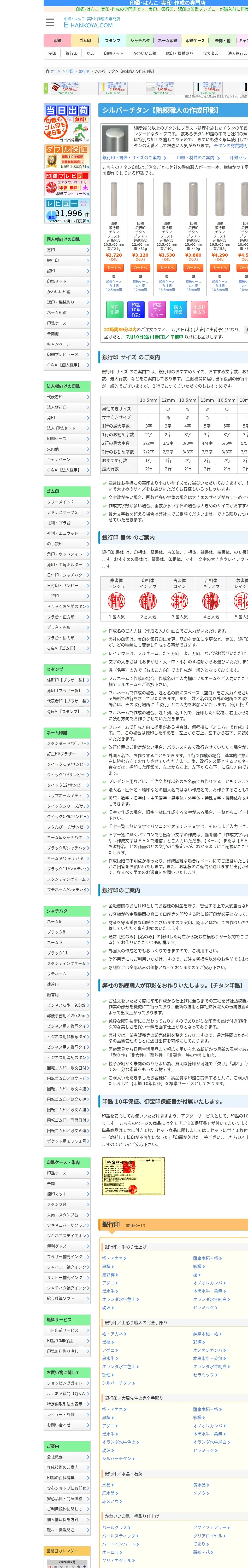Image resolution: width=248 pixels, height=1568 pixels.
Task: Open the 印鑑プレビュー banner
Action: [x=67, y=184]
